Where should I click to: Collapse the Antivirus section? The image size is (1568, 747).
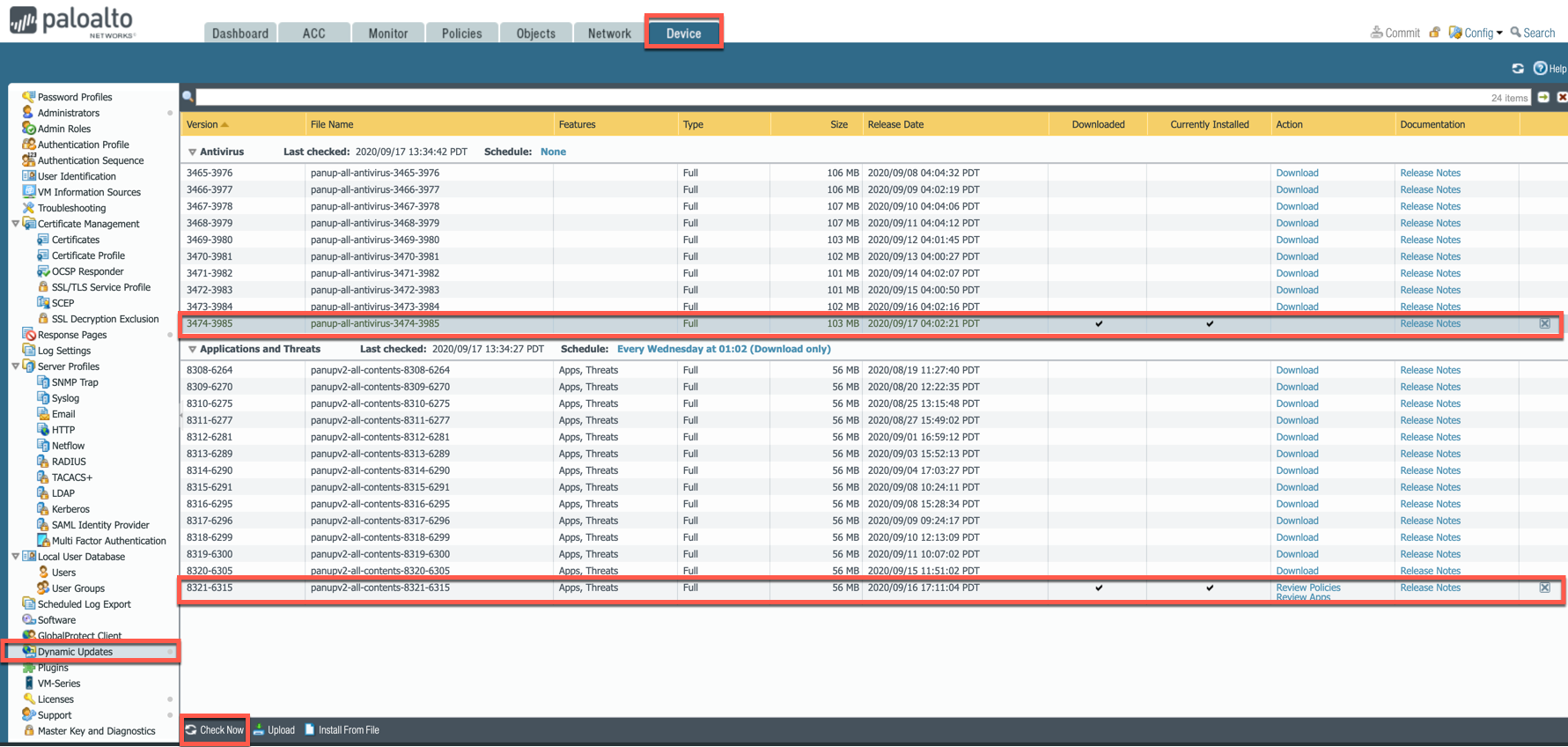coord(192,152)
